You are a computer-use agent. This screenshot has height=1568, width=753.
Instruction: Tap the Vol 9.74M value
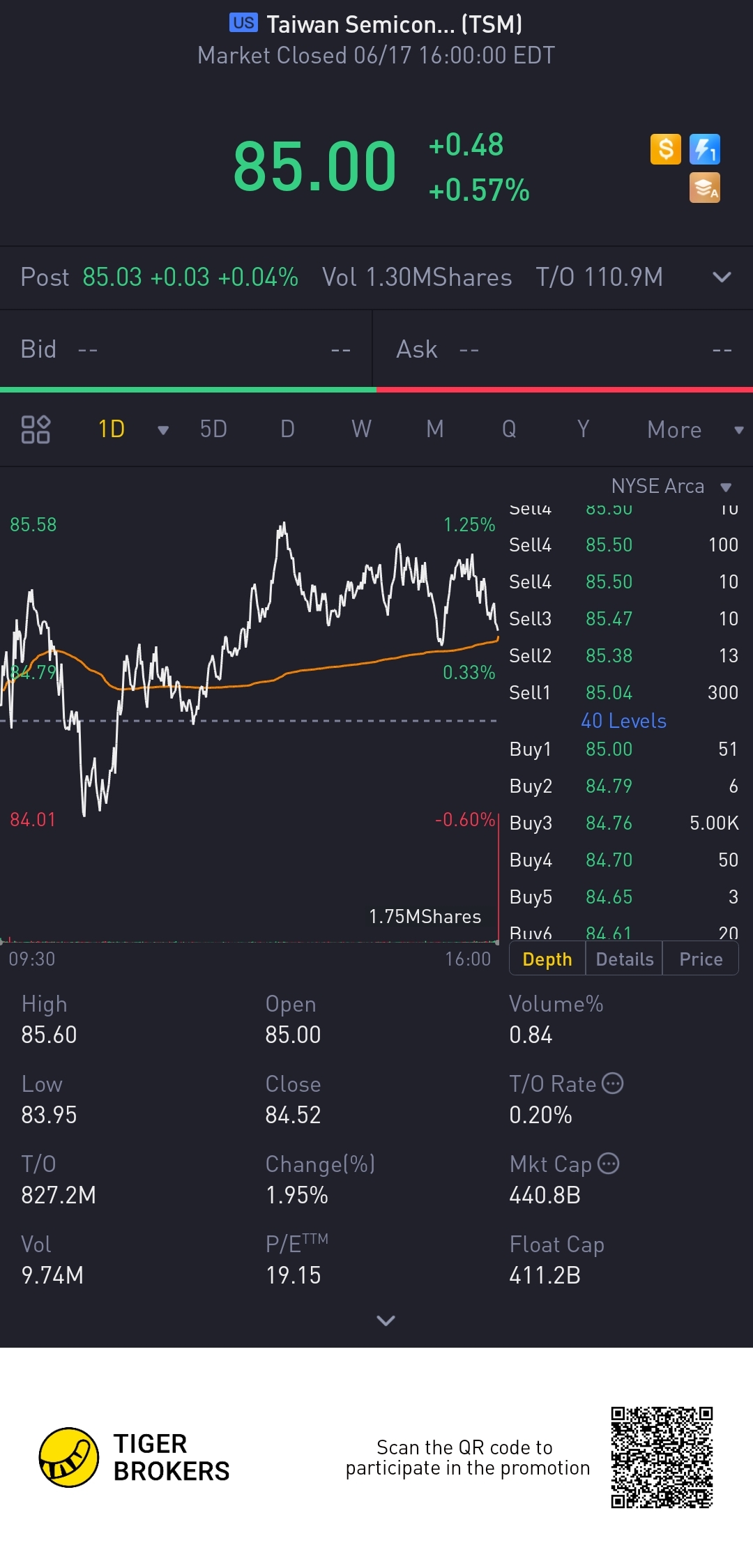pyautogui.click(x=52, y=1275)
